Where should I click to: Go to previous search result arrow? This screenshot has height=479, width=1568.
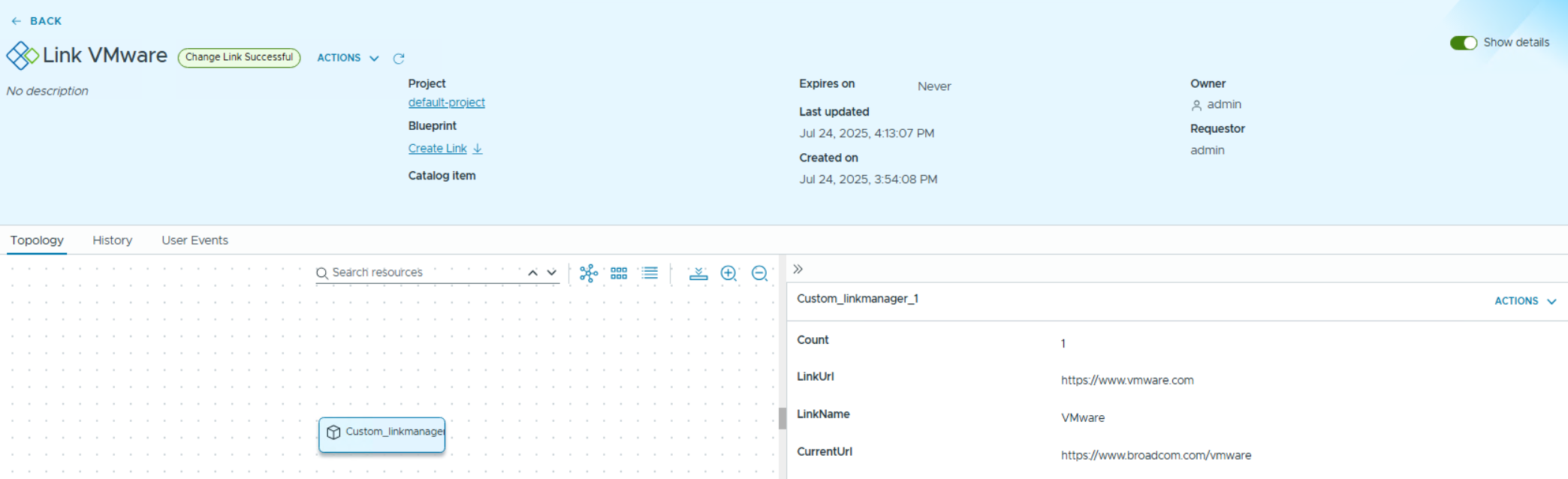pos(532,273)
